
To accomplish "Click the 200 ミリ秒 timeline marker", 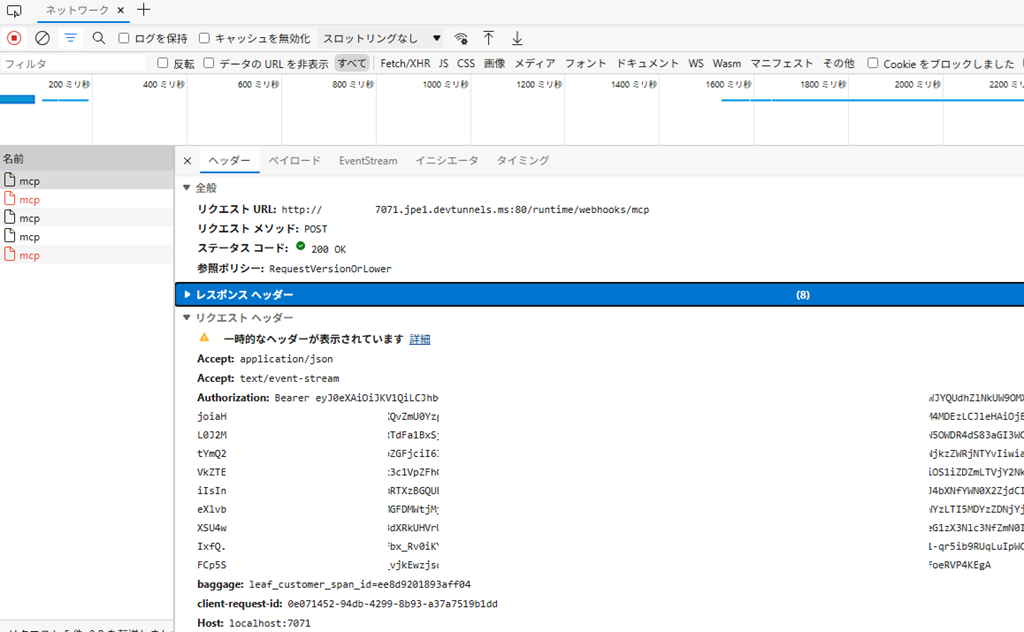I will pyautogui.click(x=69, y=84).
